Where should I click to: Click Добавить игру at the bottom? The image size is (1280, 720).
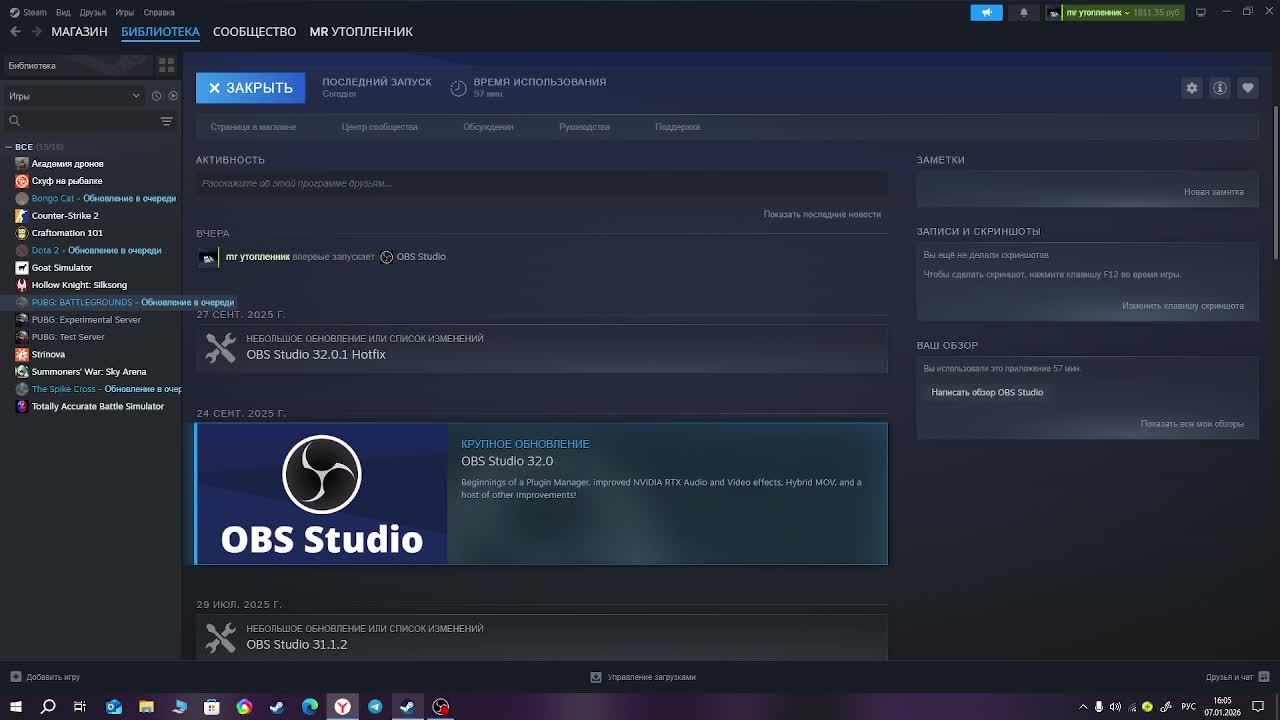pyautogui.click(x=45, y=677)
